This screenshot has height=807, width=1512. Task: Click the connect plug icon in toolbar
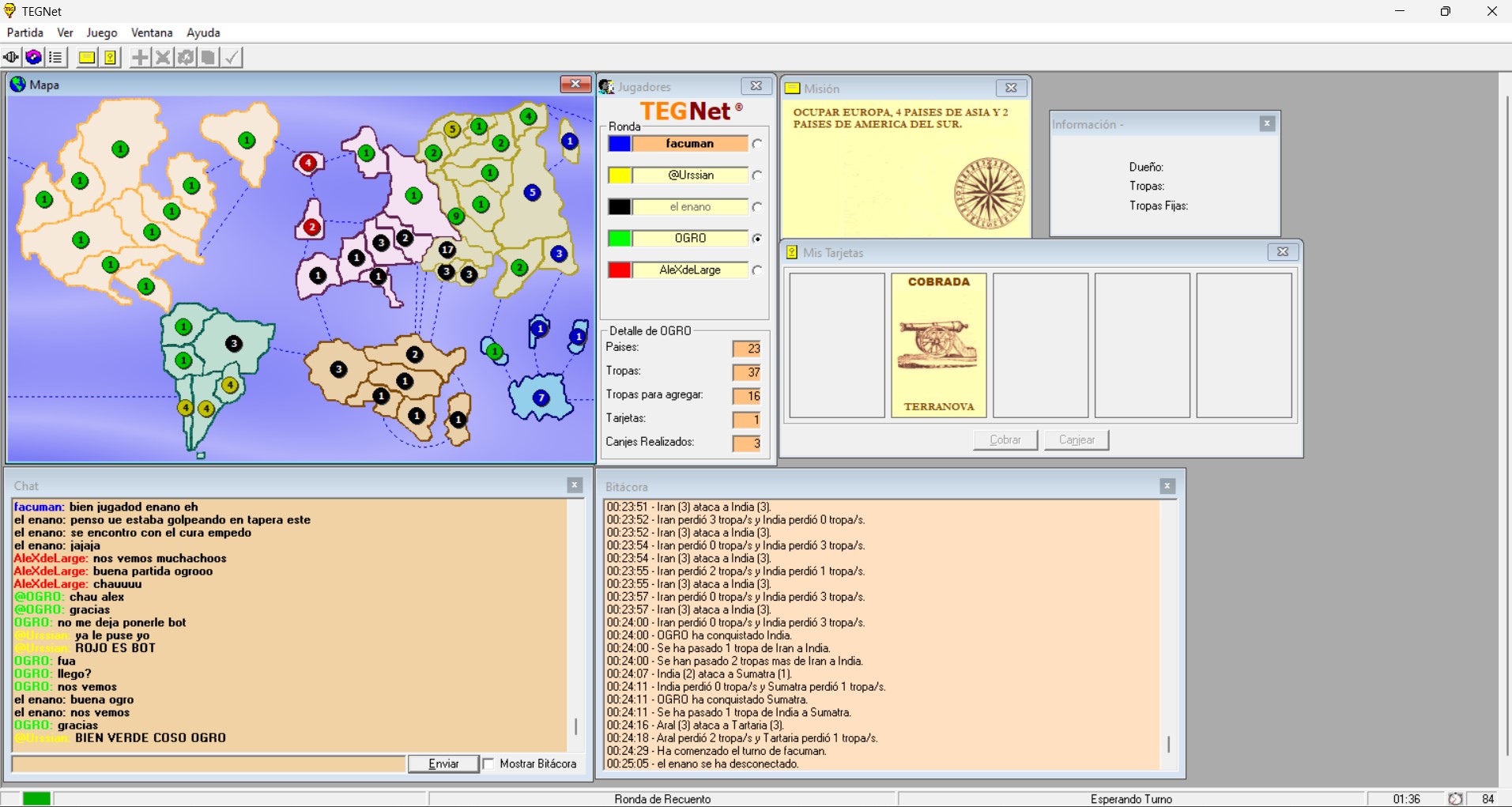pos(11,57)
